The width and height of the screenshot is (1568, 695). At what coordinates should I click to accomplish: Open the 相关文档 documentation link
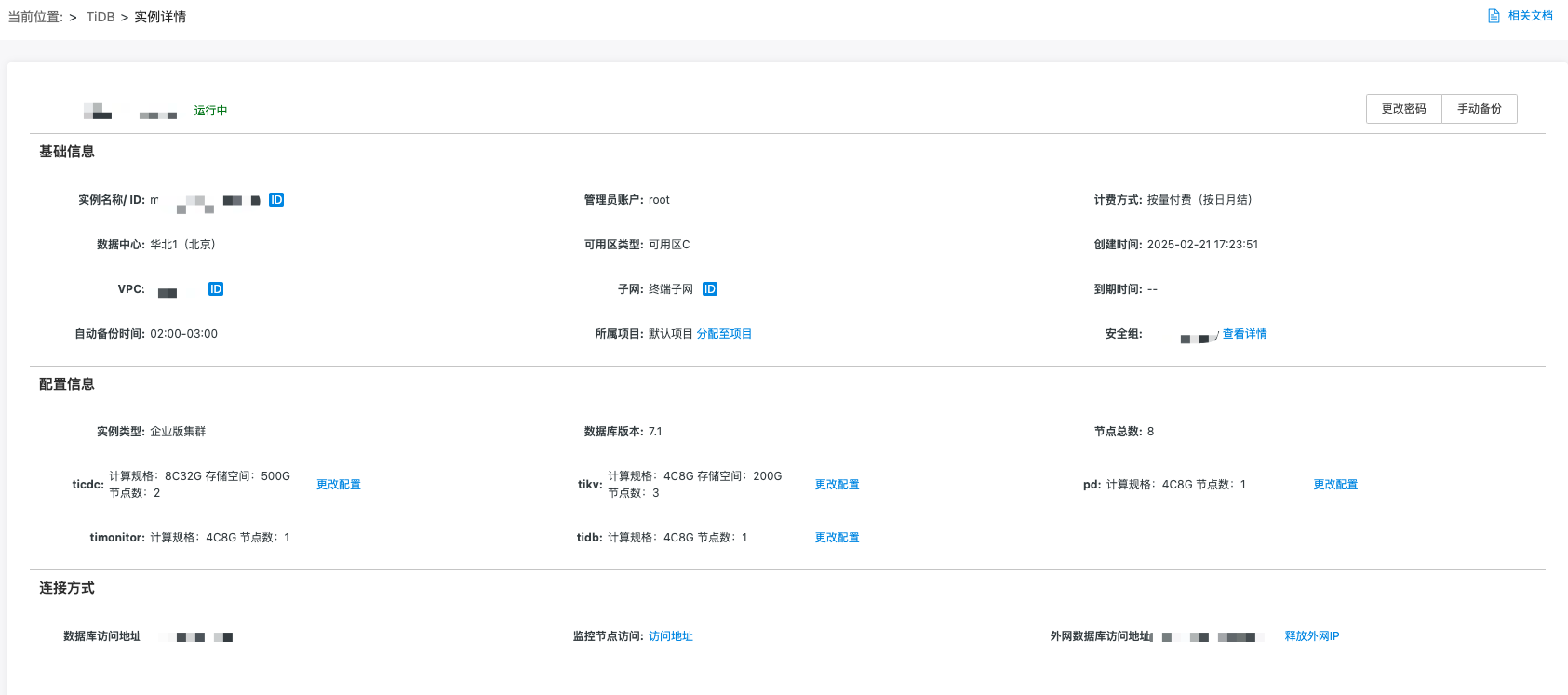click(1530, 16)
